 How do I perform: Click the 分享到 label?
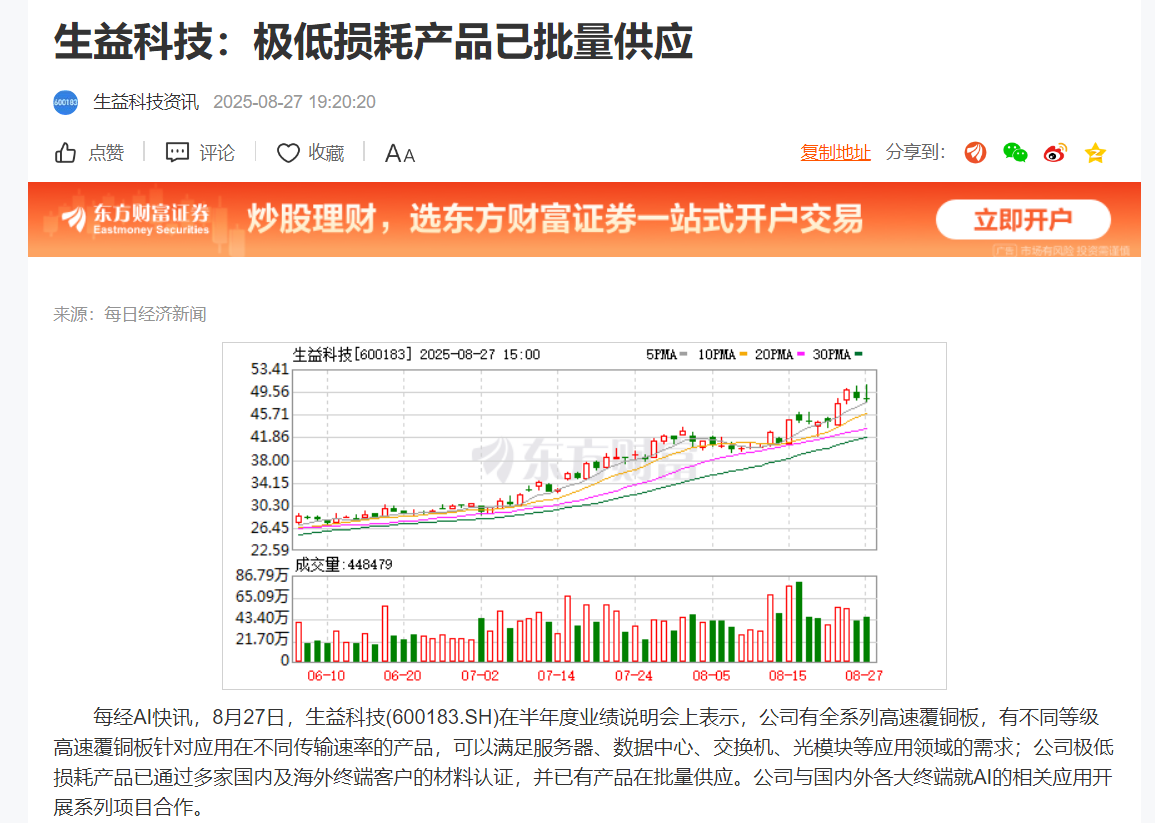pos(915,152)
